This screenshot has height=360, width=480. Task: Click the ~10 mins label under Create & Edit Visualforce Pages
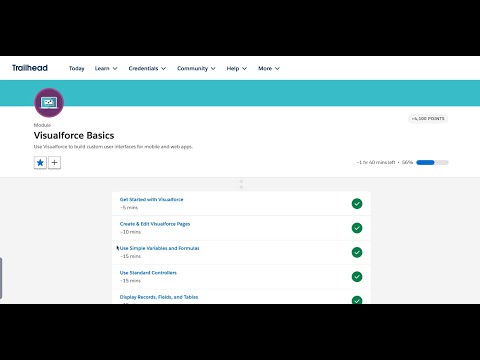point(130,232)
